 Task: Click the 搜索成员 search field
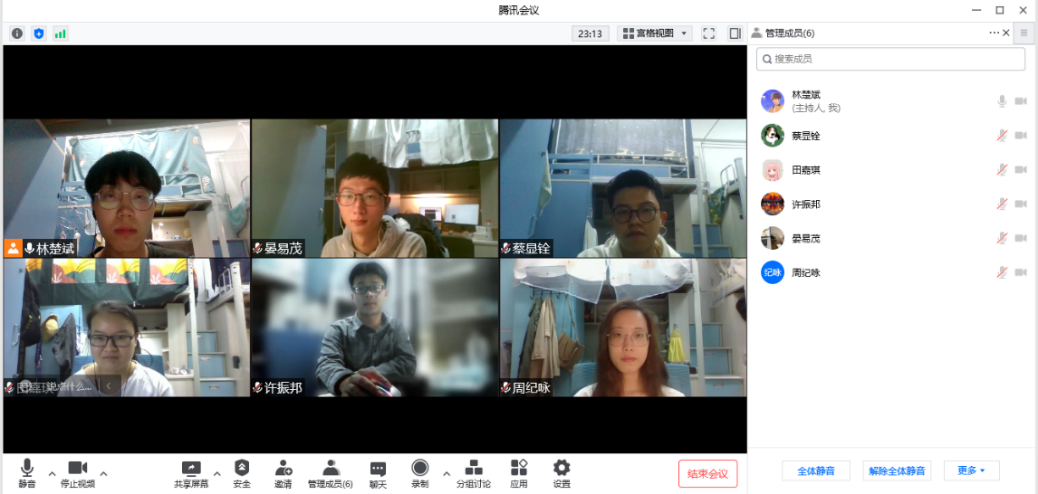[x=890, y=59]
